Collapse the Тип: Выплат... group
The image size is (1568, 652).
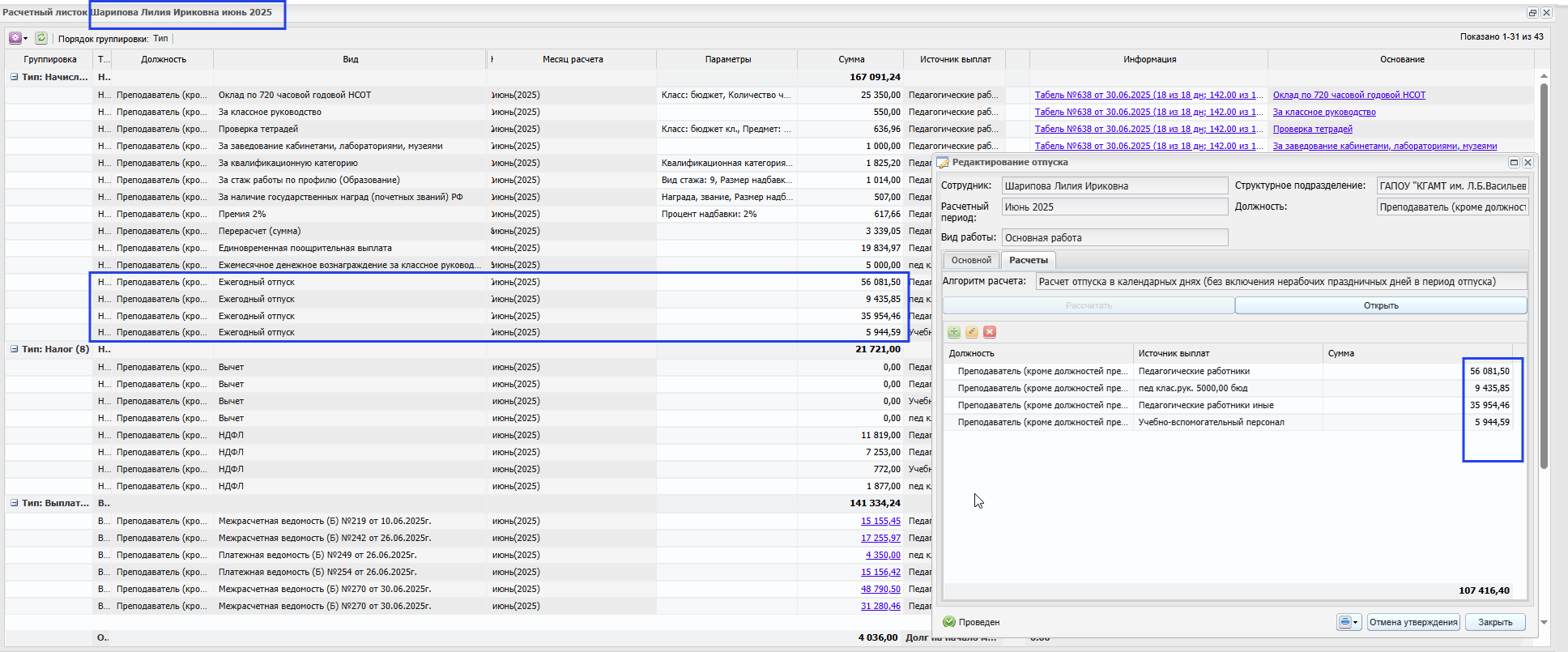14,503
